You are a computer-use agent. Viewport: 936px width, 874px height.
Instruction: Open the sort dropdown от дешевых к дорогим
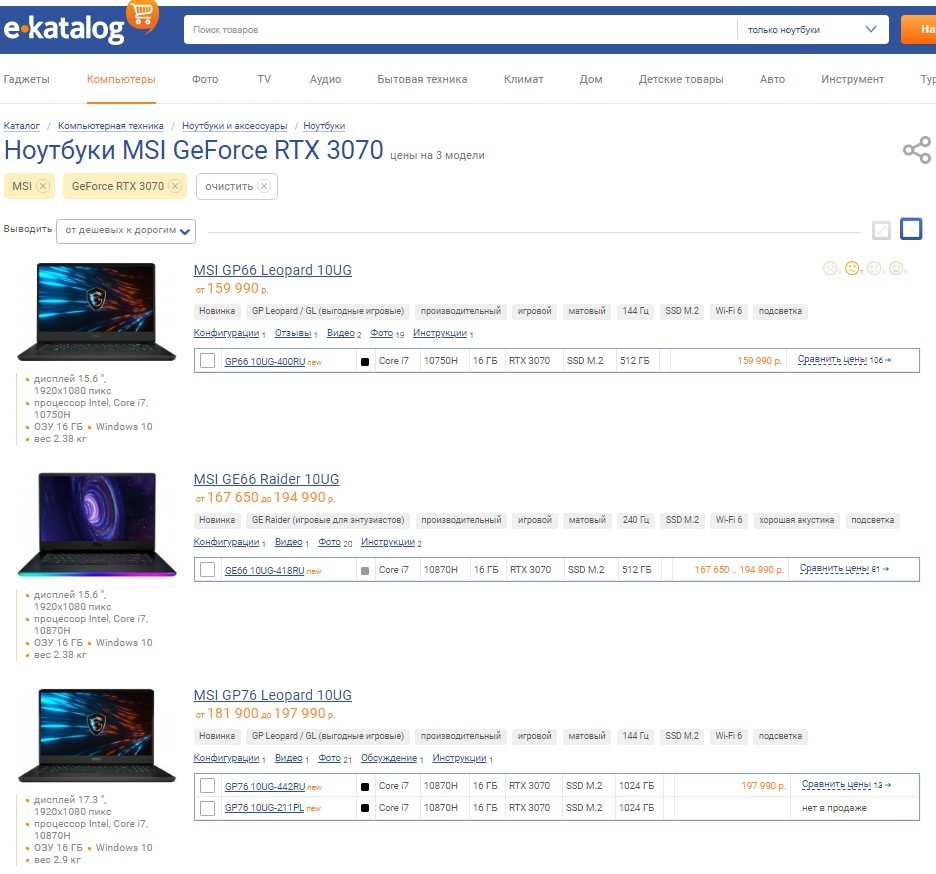coord(126,231)
